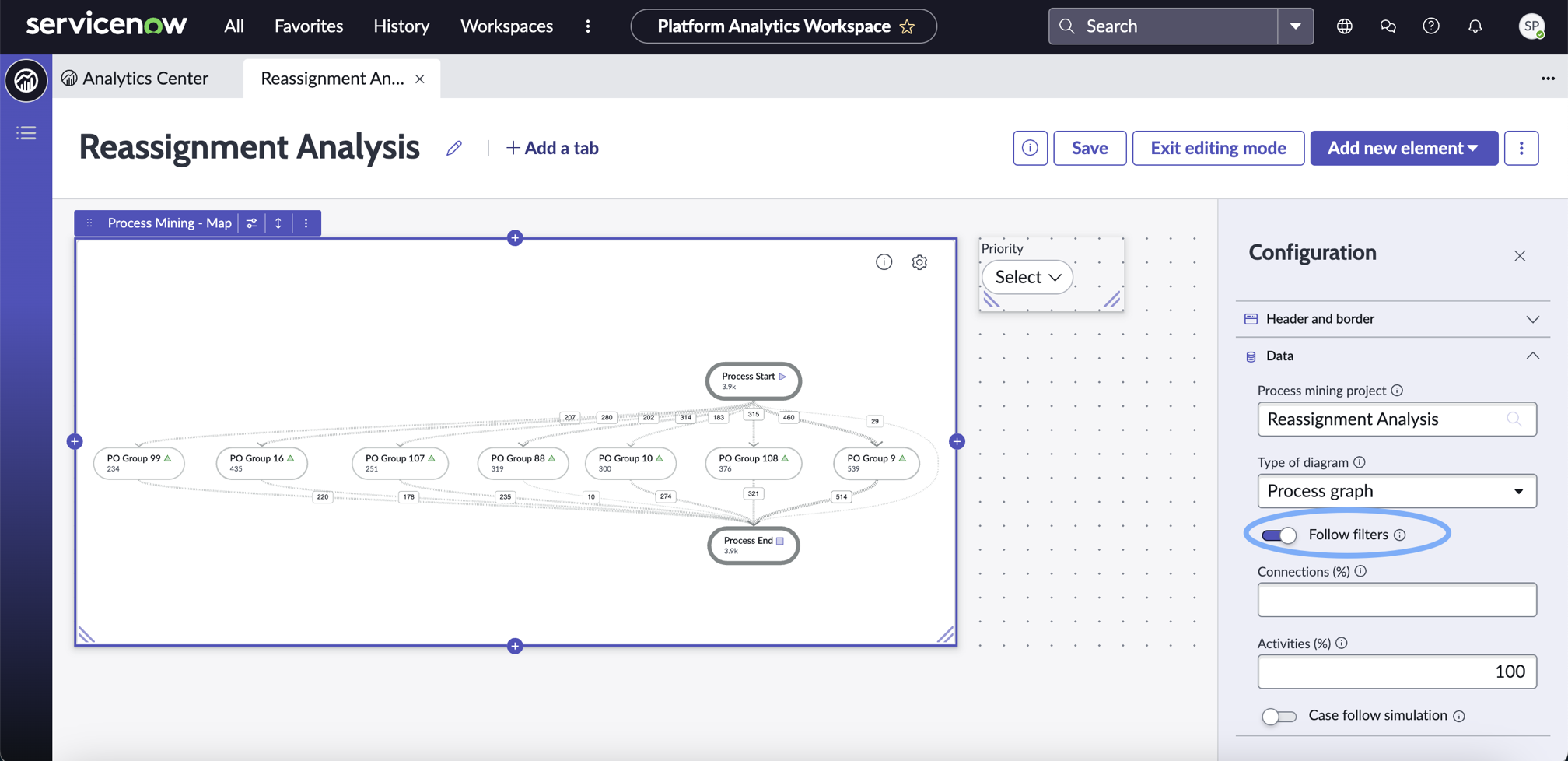Open the Priority Select dropdown
This screenshot has width=1568, height=761.
(x=1027, y=277)
